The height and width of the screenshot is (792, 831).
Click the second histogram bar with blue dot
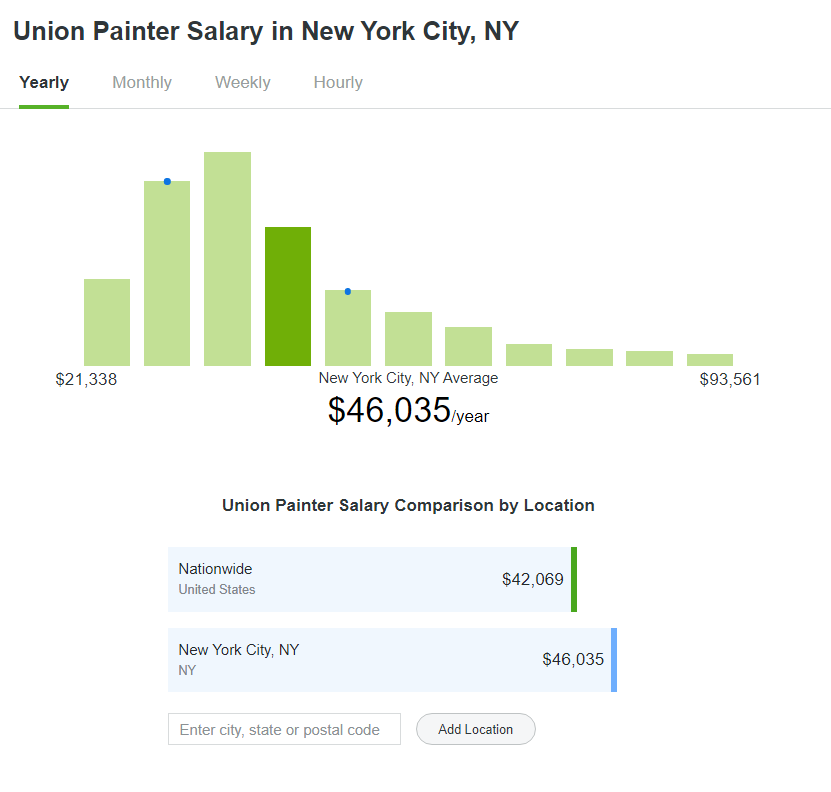[167, 274]
